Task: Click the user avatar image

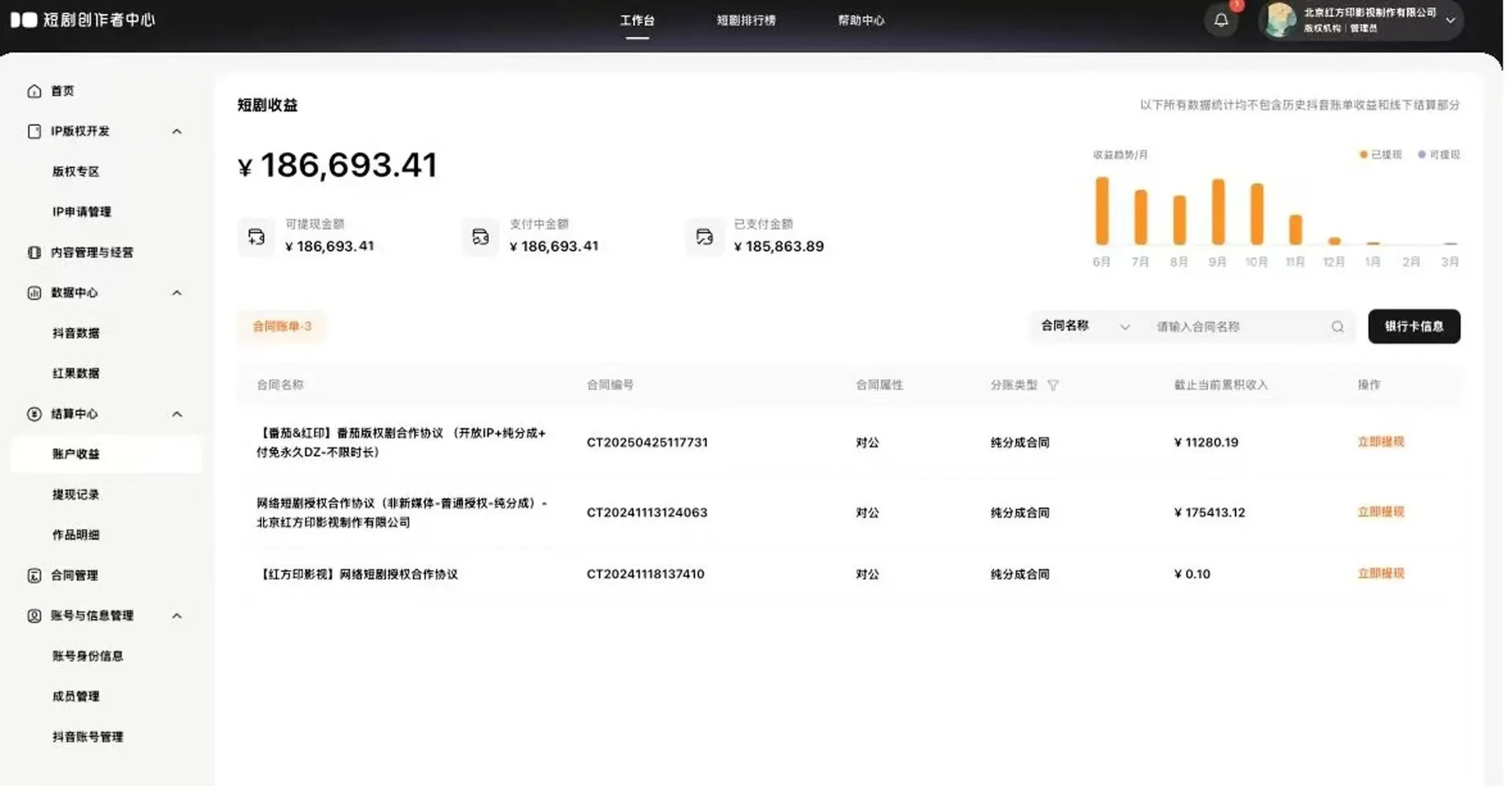Action: click(1280, 20)
